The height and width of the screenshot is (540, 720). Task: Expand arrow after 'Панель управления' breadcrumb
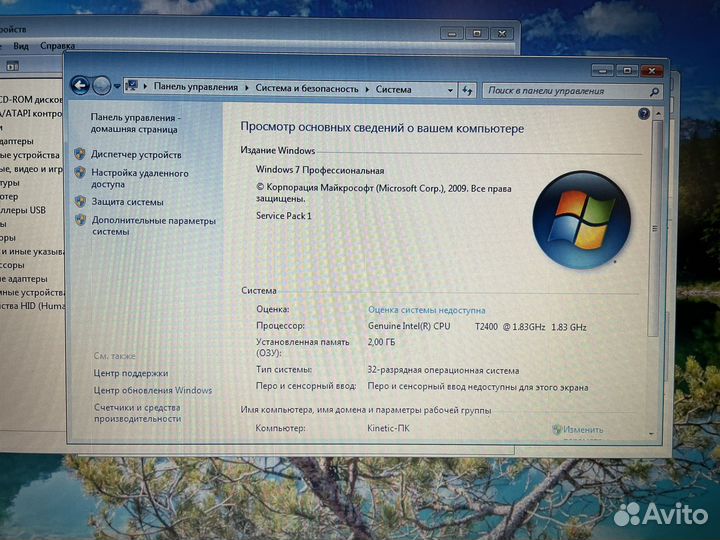click(x=247, y=88)
